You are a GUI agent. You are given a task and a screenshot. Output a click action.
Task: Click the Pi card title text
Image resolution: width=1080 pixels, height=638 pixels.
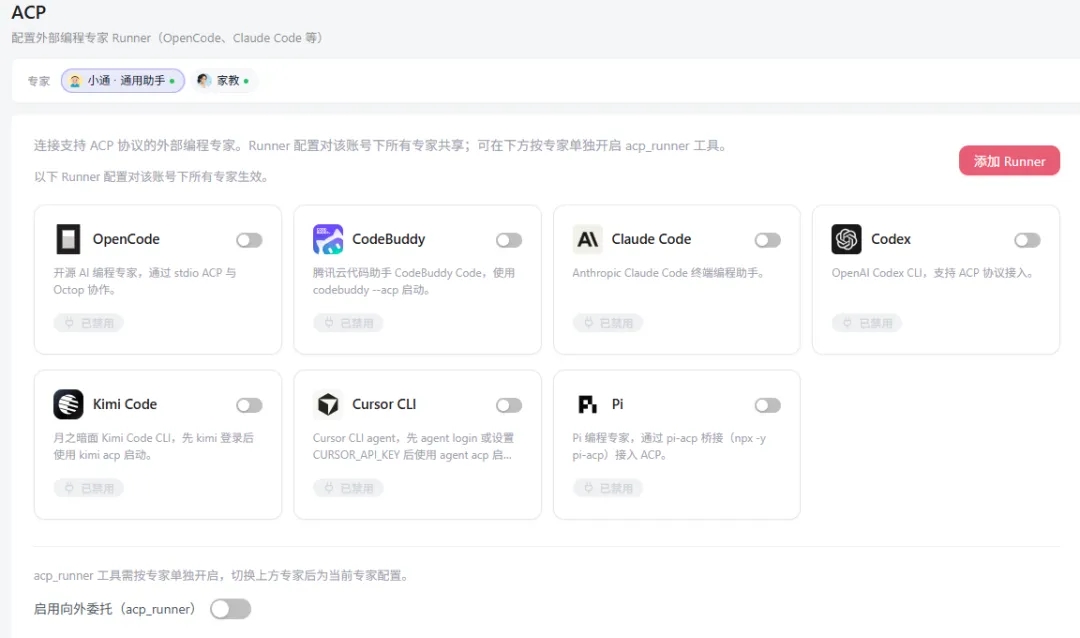617,404
